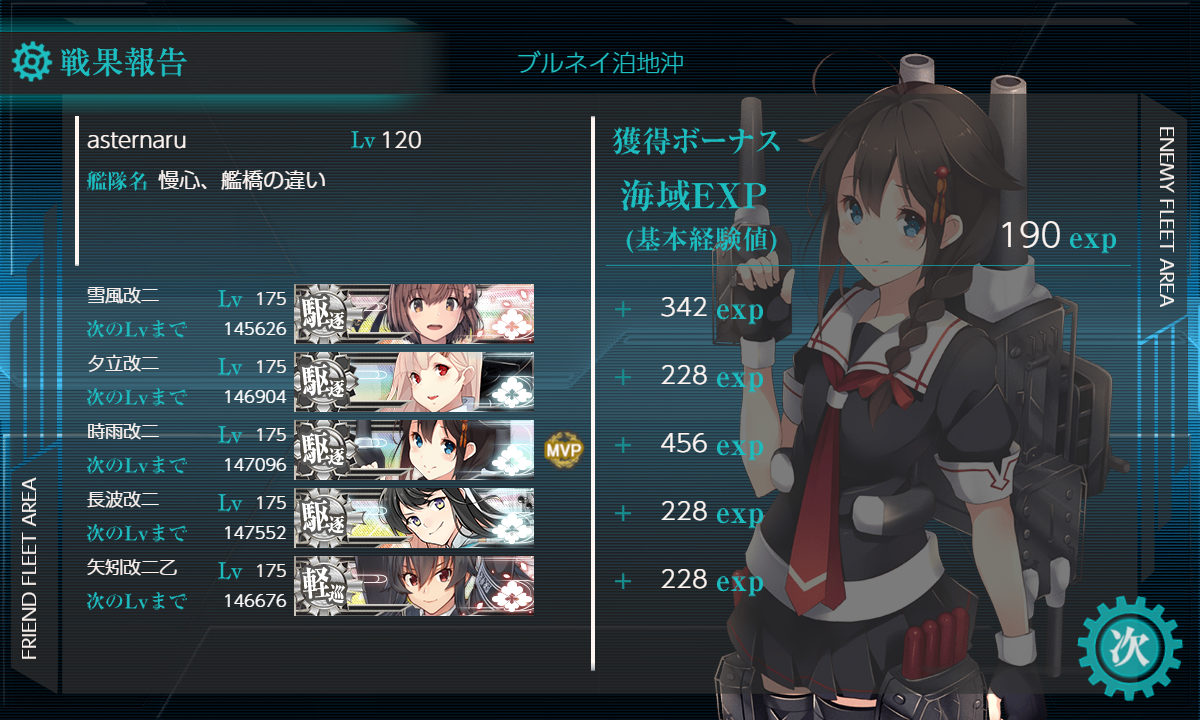Click the 456 exp bonus for 時雨改二
This screenshot has height=720, width=1200.
[711, 444]
